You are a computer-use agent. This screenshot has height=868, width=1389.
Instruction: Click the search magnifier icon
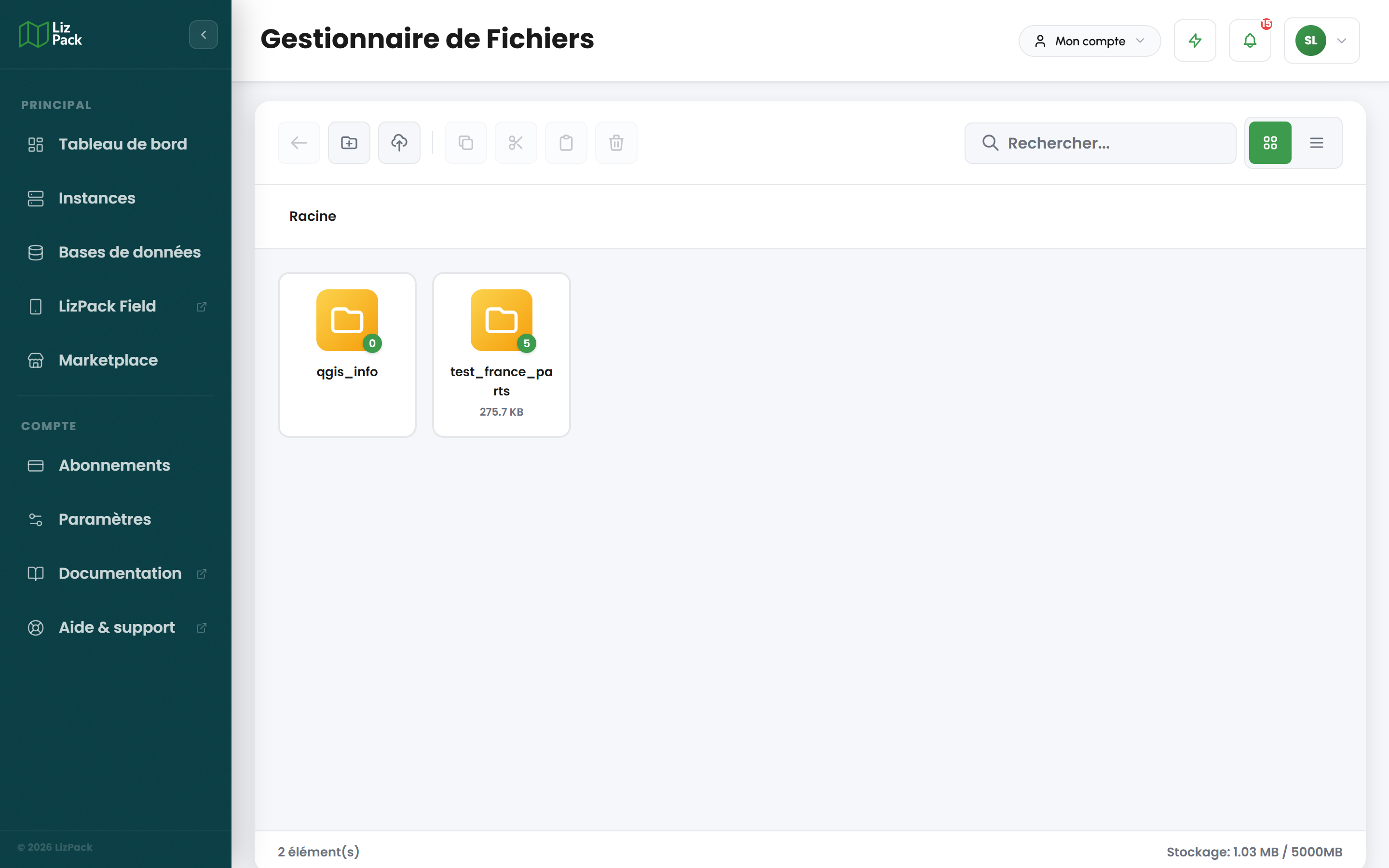[x=990, y=142]
